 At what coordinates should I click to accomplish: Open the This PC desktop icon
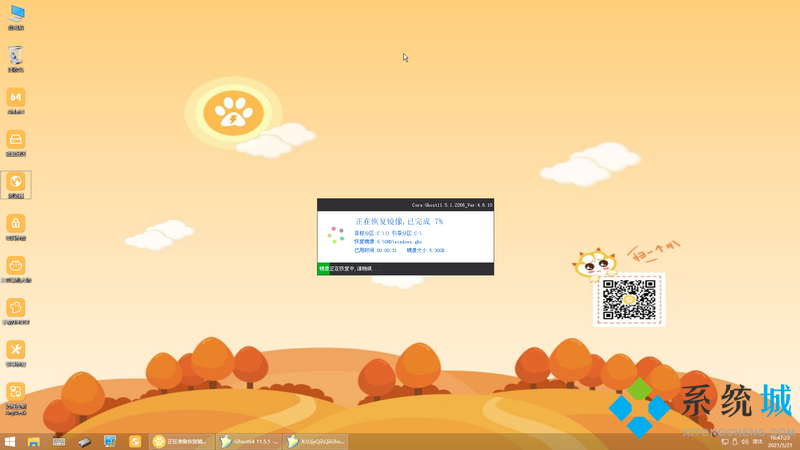pyautogui.click(x=16, y=15)
